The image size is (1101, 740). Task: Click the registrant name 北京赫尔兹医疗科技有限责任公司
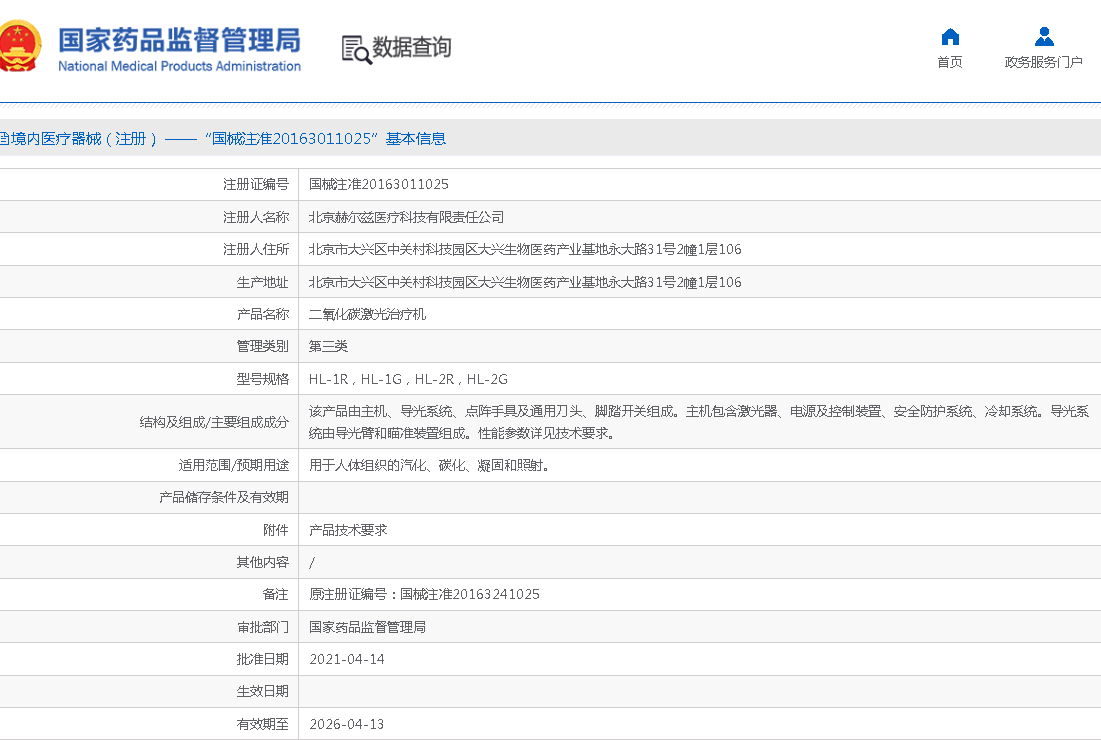pyautogui.click(x=406, y=217)
